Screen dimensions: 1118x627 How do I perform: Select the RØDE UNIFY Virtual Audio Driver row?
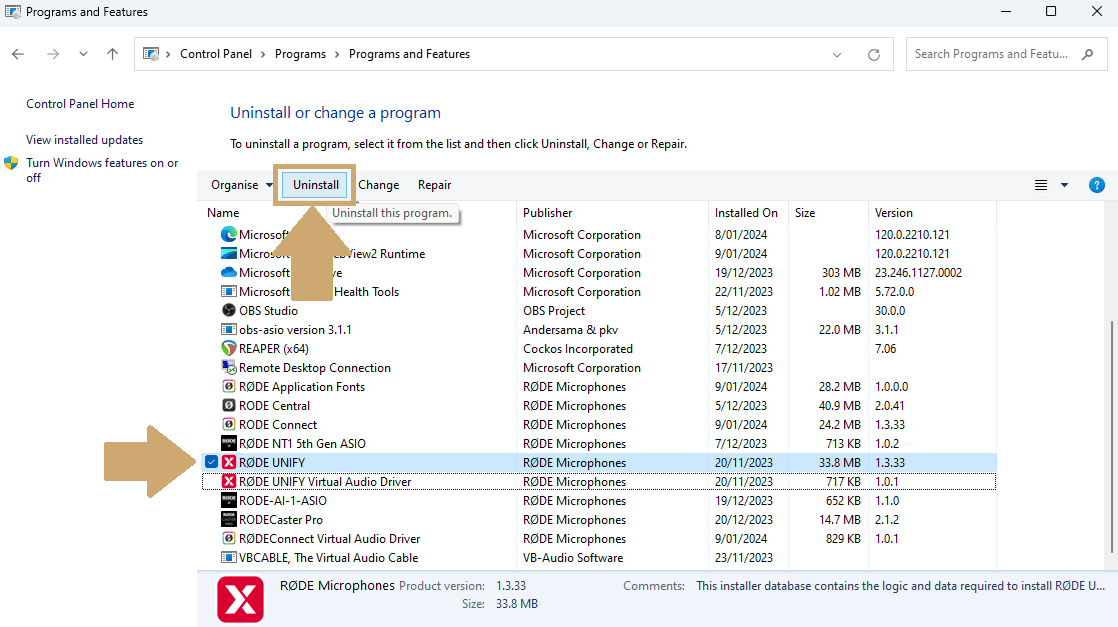coord(599,481)
